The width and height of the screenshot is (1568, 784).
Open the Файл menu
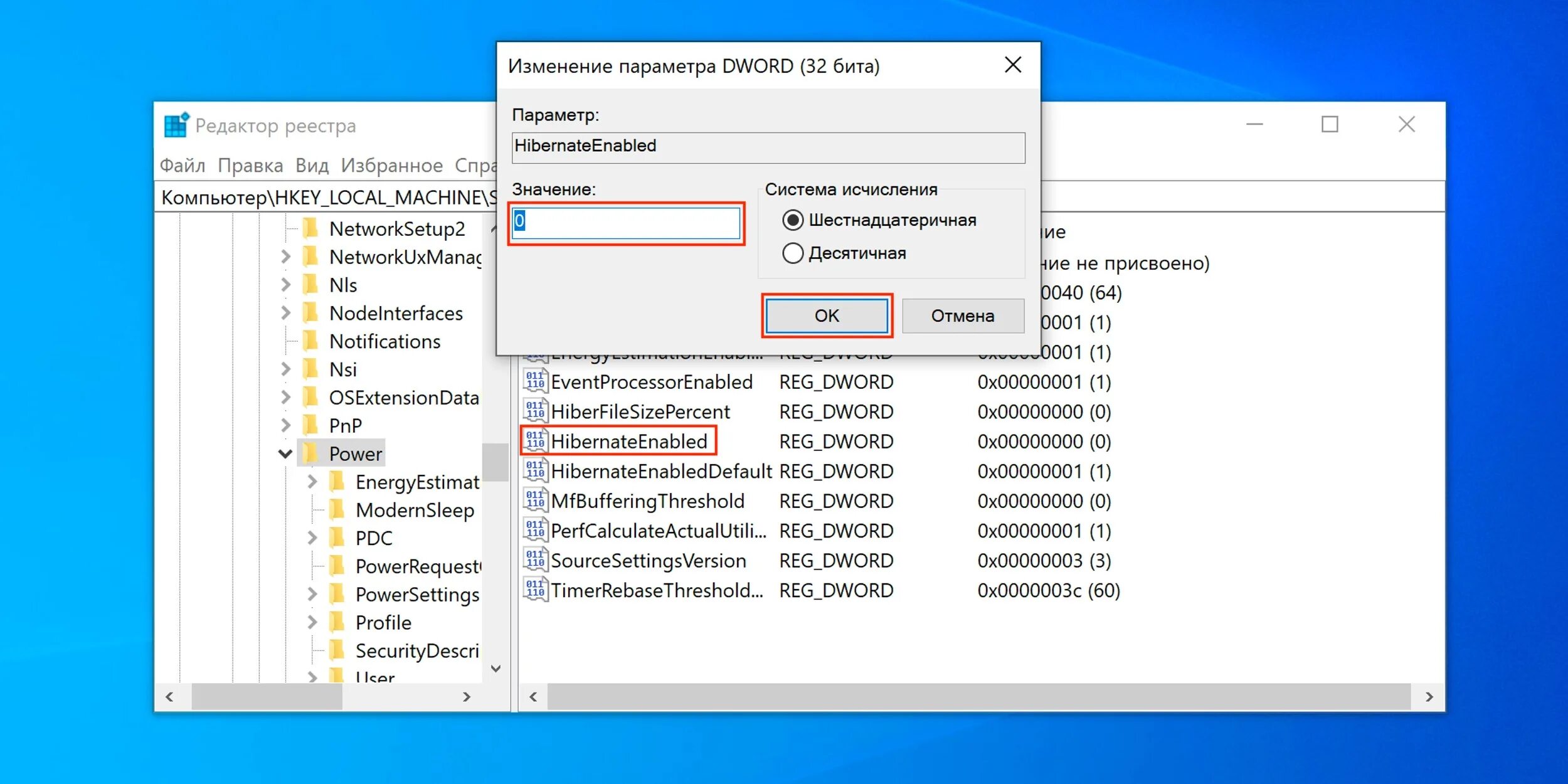[x=182, y=166]
